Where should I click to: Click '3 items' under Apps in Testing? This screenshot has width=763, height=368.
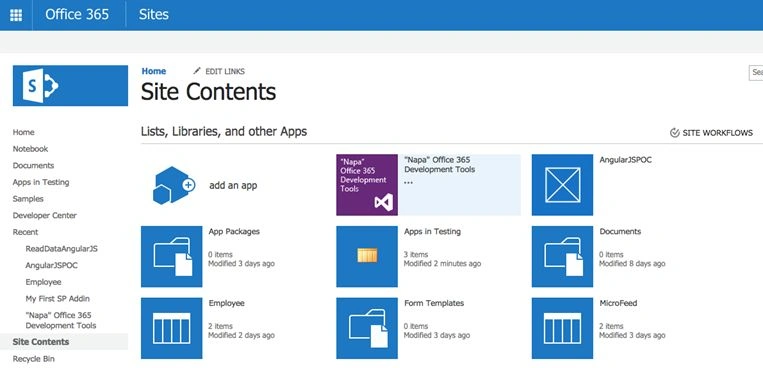coord(415,254)
